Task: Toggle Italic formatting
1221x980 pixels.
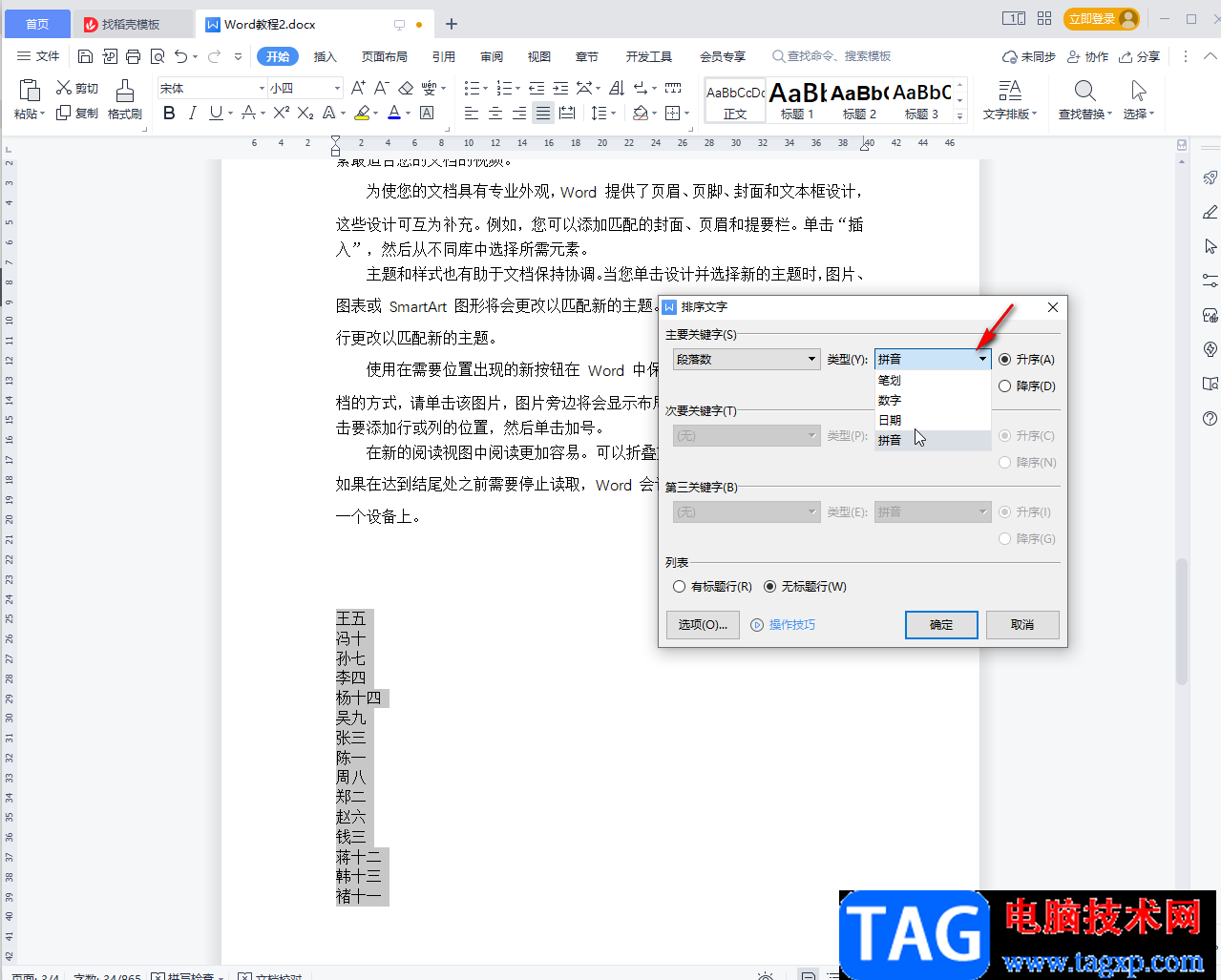Action: (x=192, y=113)
